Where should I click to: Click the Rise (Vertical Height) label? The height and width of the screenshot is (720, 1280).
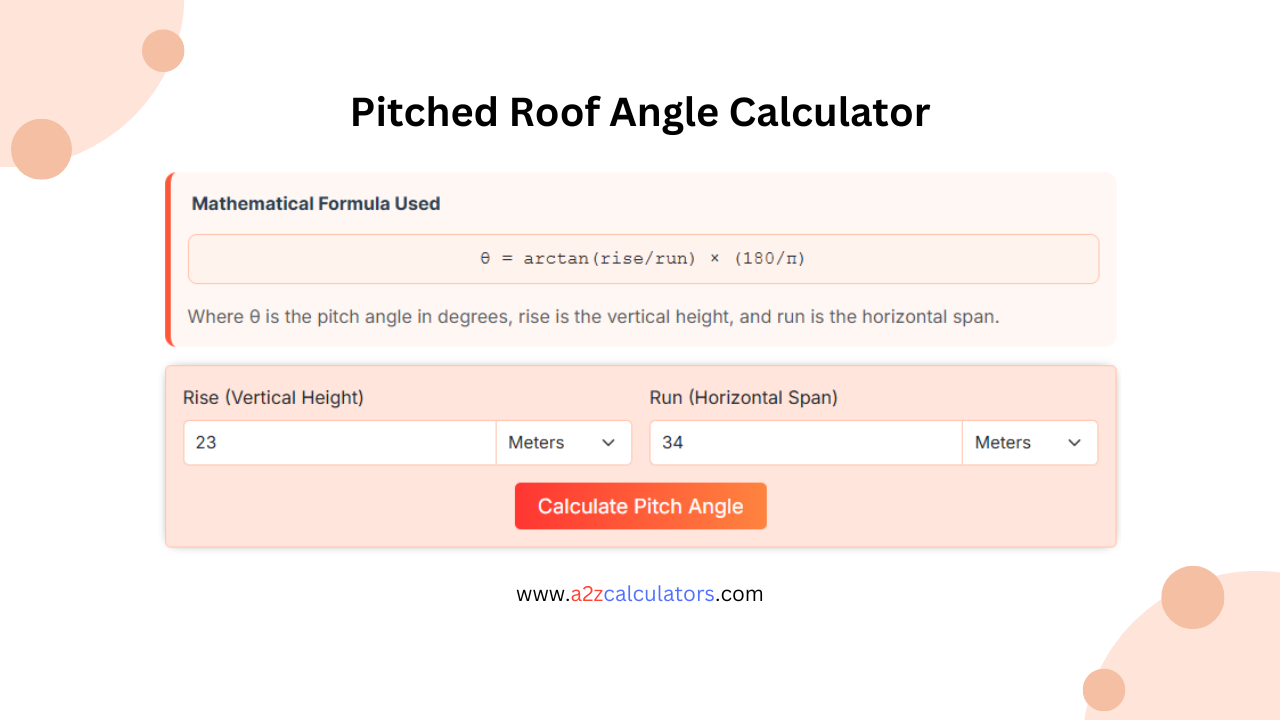(x=273, y=397)
